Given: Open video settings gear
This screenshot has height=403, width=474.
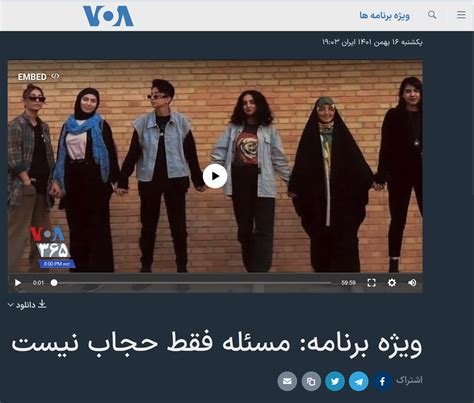Looking at the screenshot, I should (x=392, y=283).
